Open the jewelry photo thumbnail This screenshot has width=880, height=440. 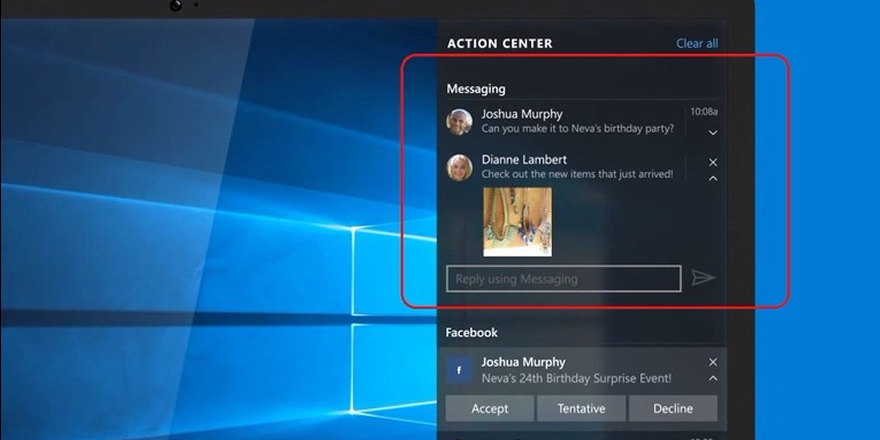[517, 222]
